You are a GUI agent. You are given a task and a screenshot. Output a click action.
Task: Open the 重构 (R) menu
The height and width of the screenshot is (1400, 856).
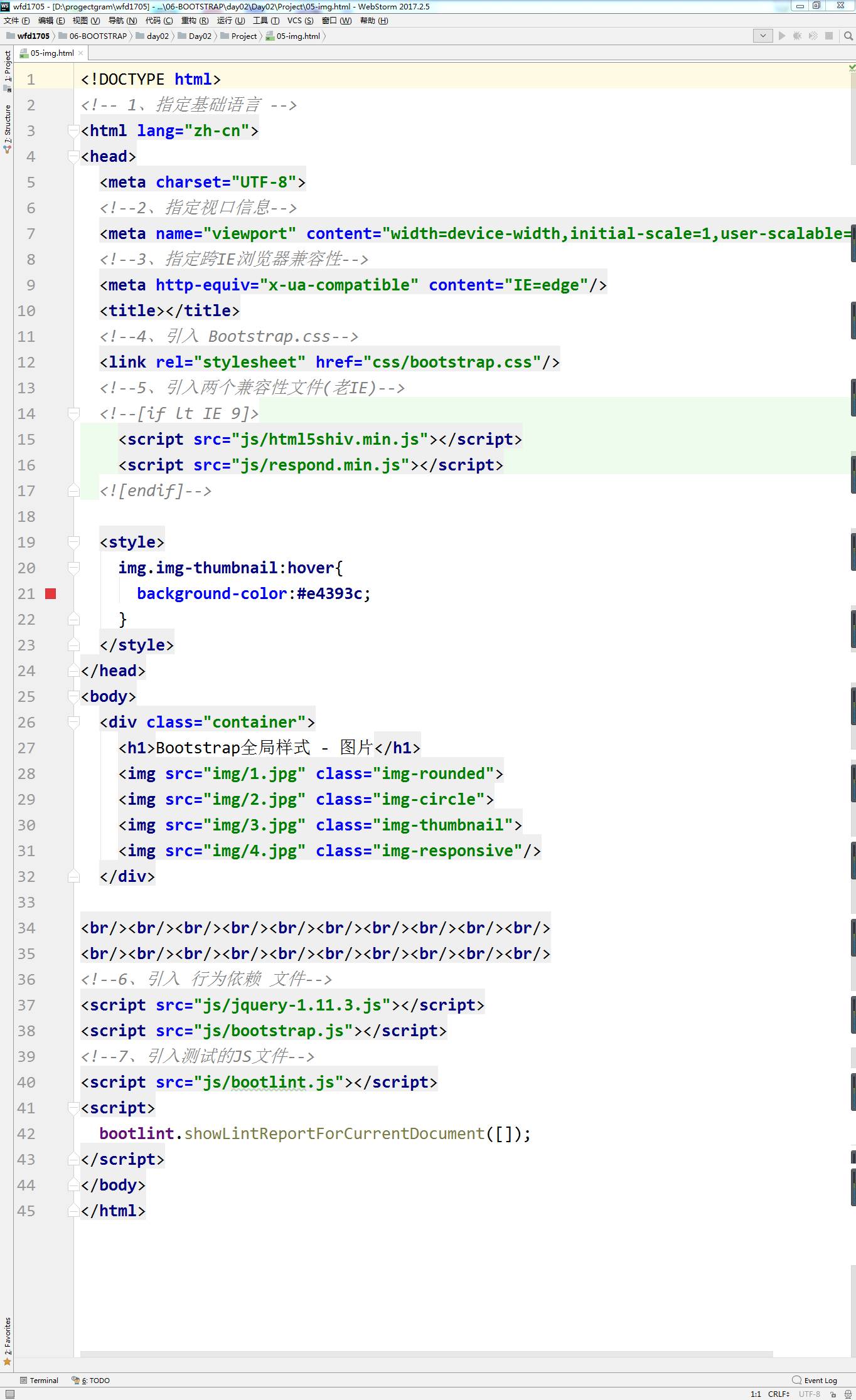pyautogui.click(x=195, y=21)
